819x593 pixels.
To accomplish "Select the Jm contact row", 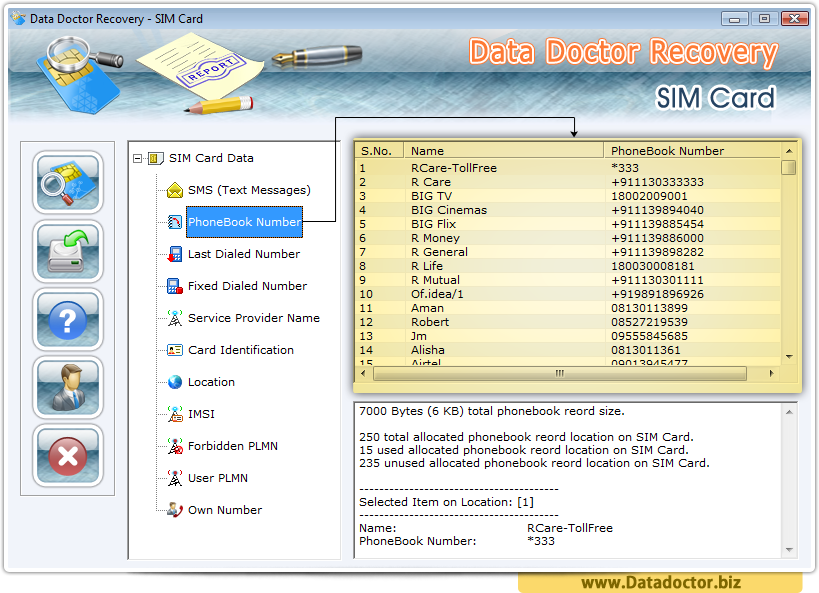I will pyautogui.click(x=568, y=336).
